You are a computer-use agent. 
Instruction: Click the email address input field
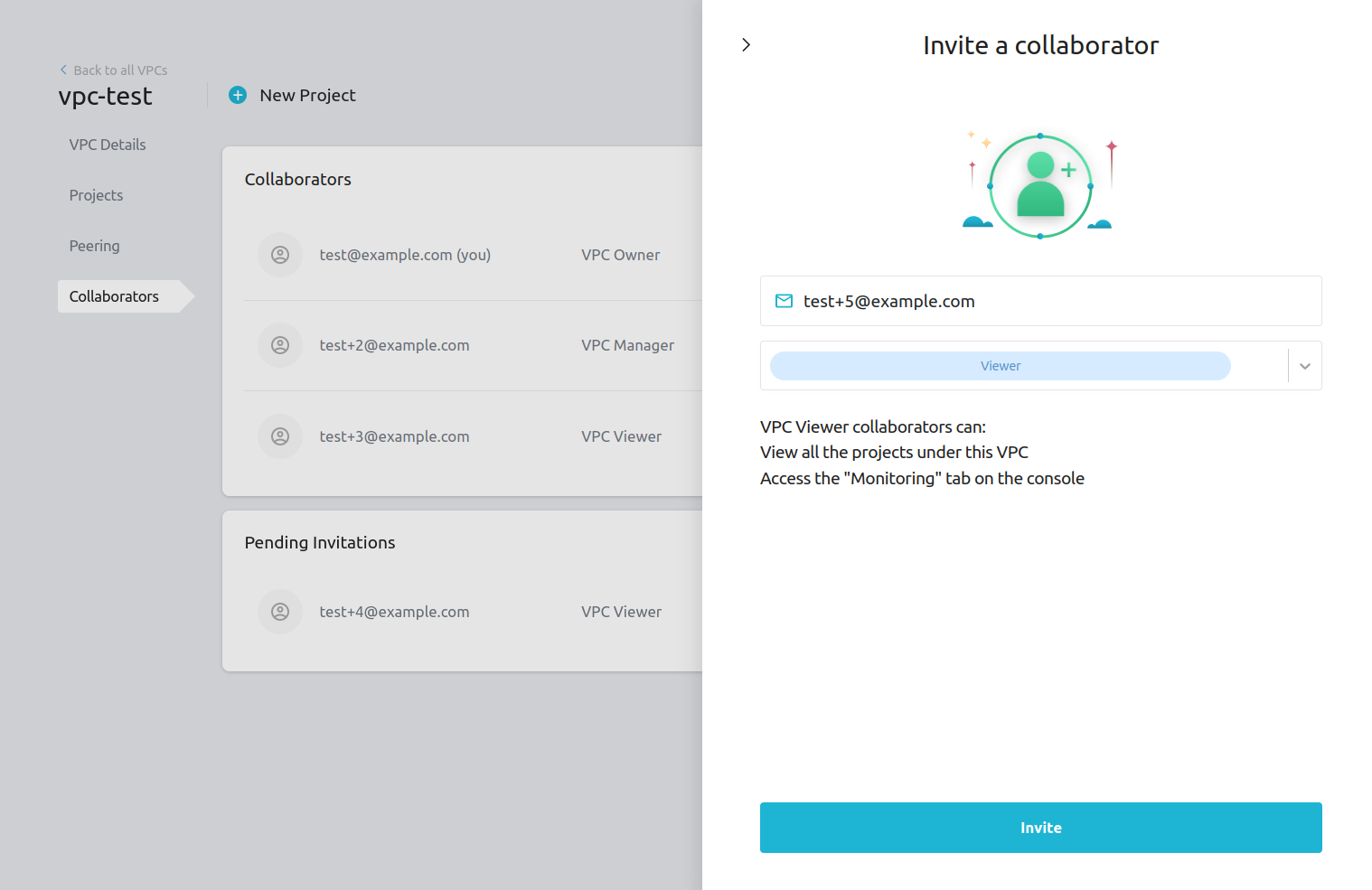1039,301
